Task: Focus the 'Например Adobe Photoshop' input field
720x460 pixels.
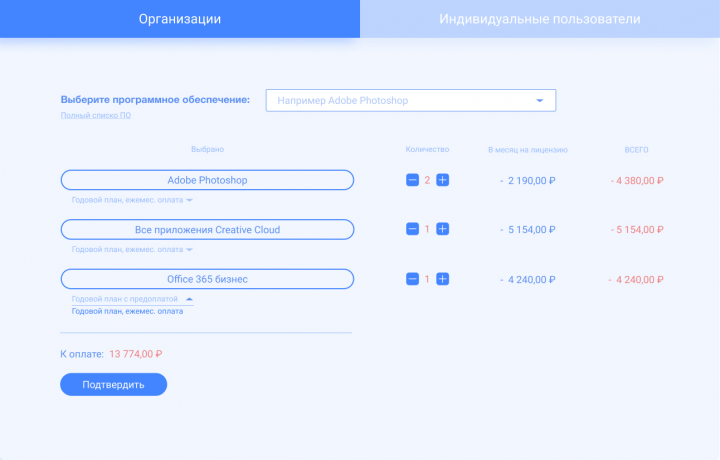Action: pos(411,101)
